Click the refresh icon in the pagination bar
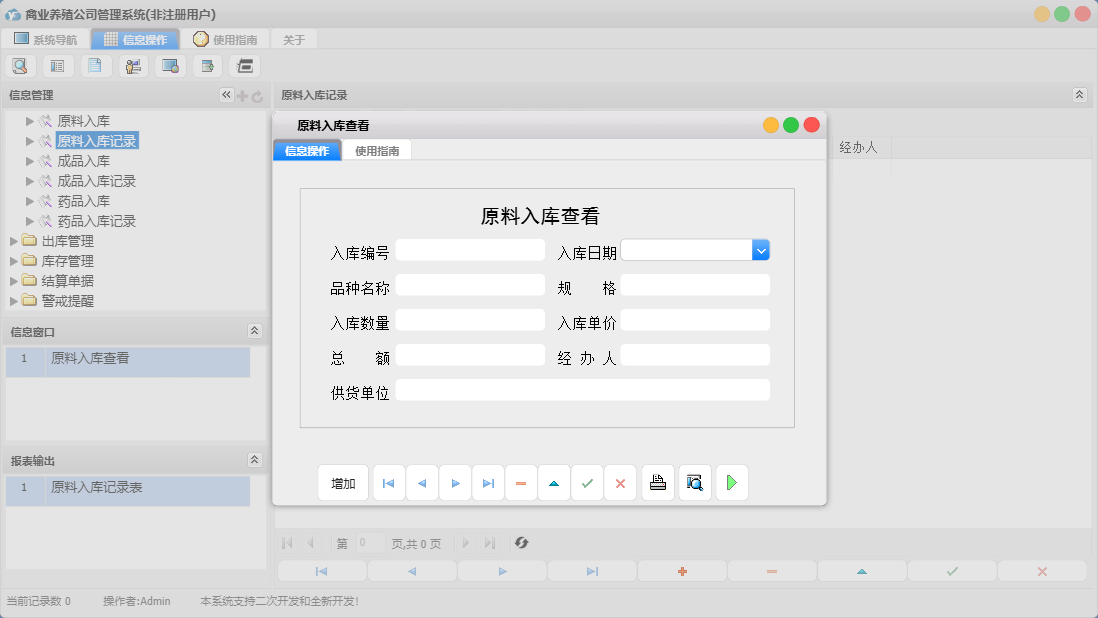Viewport: 1098px width, 618px height. tap(520, 543)
